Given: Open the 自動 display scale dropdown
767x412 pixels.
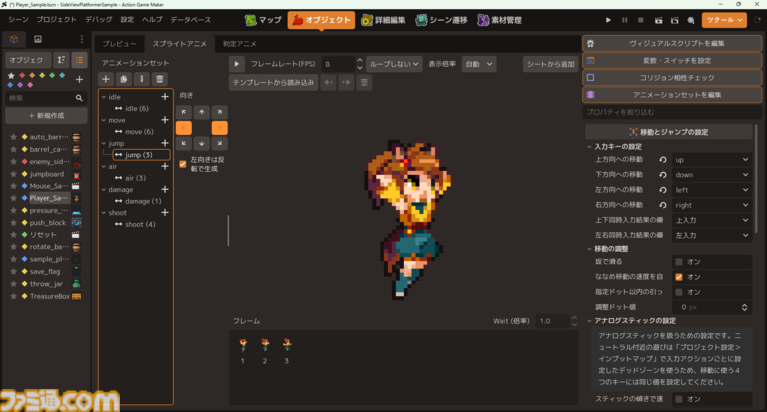Looking at the screenshot, I should pos(479,64).
